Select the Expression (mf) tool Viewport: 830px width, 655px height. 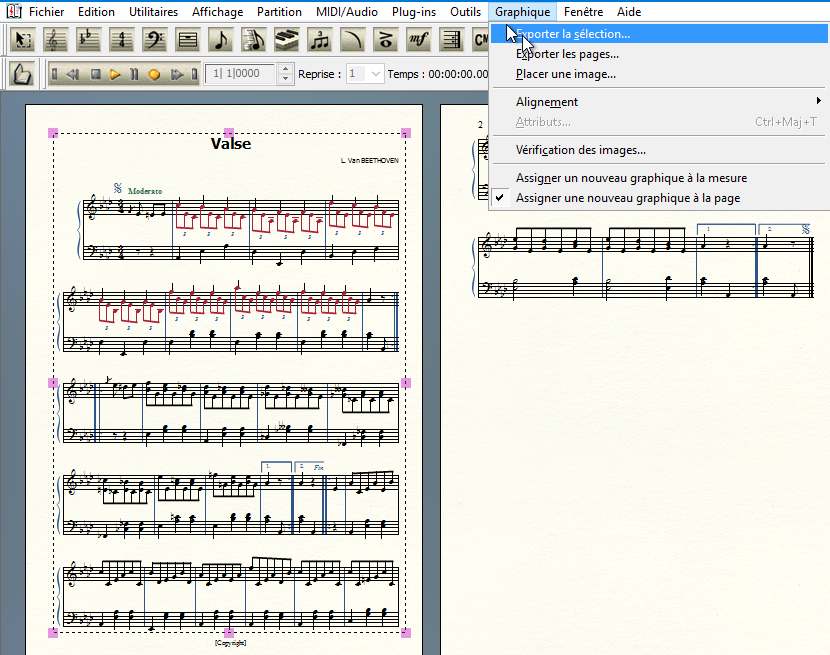pyautogui.click(x=418, y=41)
